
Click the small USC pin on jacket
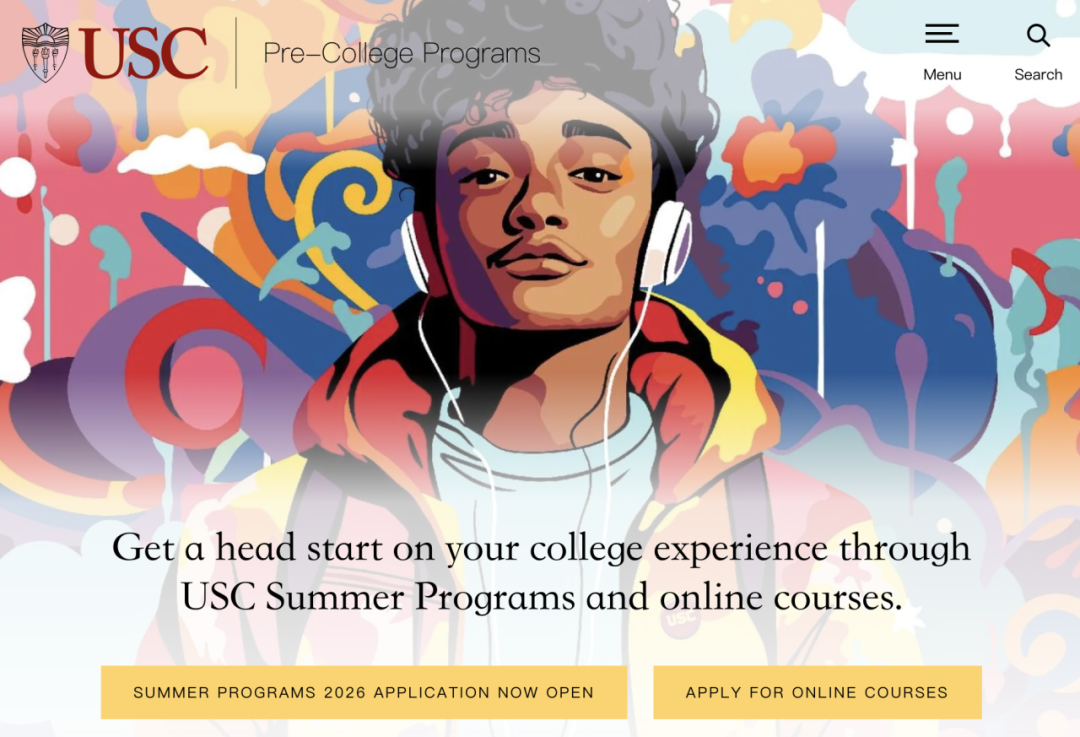pos(680,619)
